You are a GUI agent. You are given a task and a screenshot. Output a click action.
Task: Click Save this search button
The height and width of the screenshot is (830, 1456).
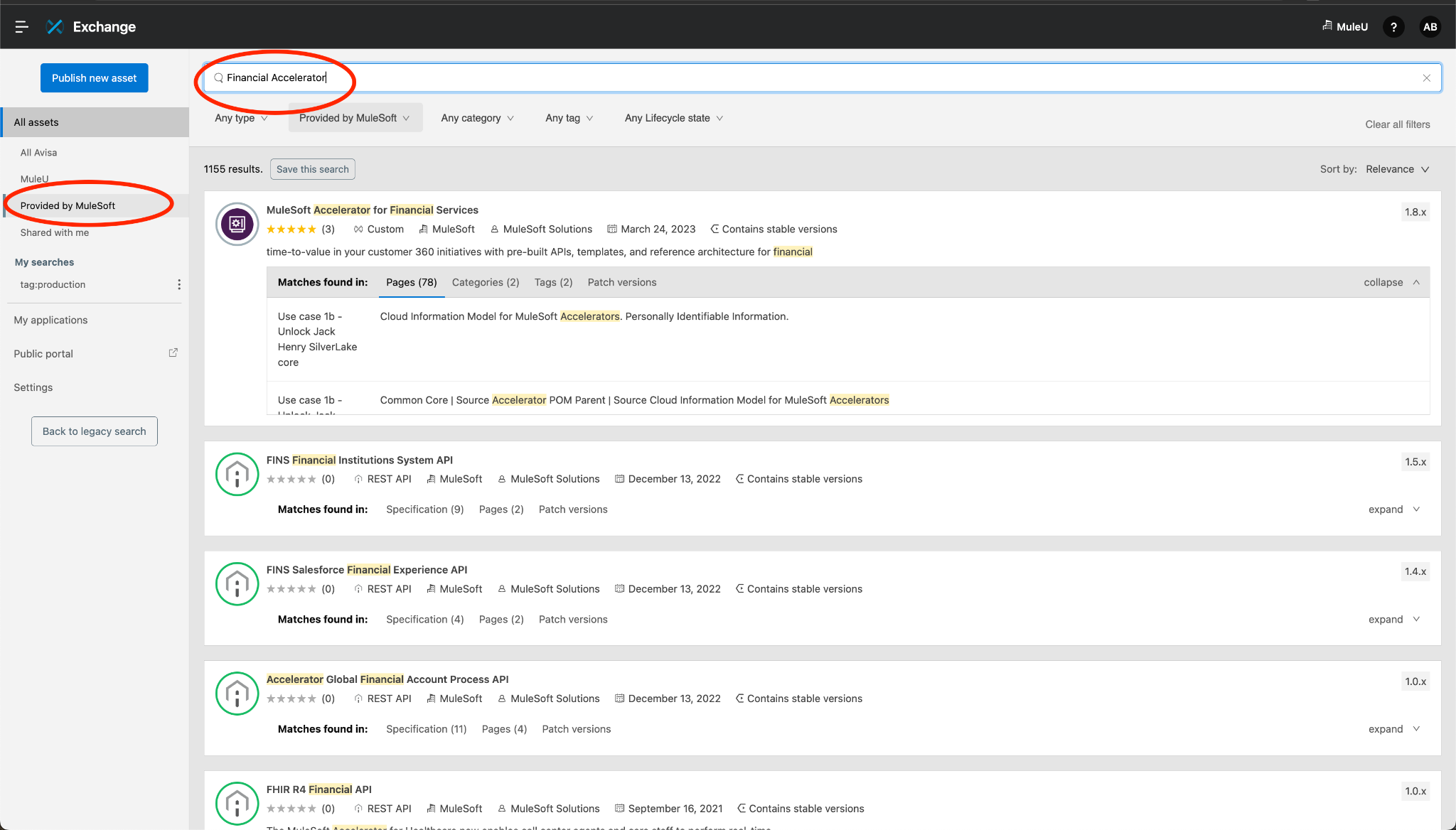click(313, 169)
